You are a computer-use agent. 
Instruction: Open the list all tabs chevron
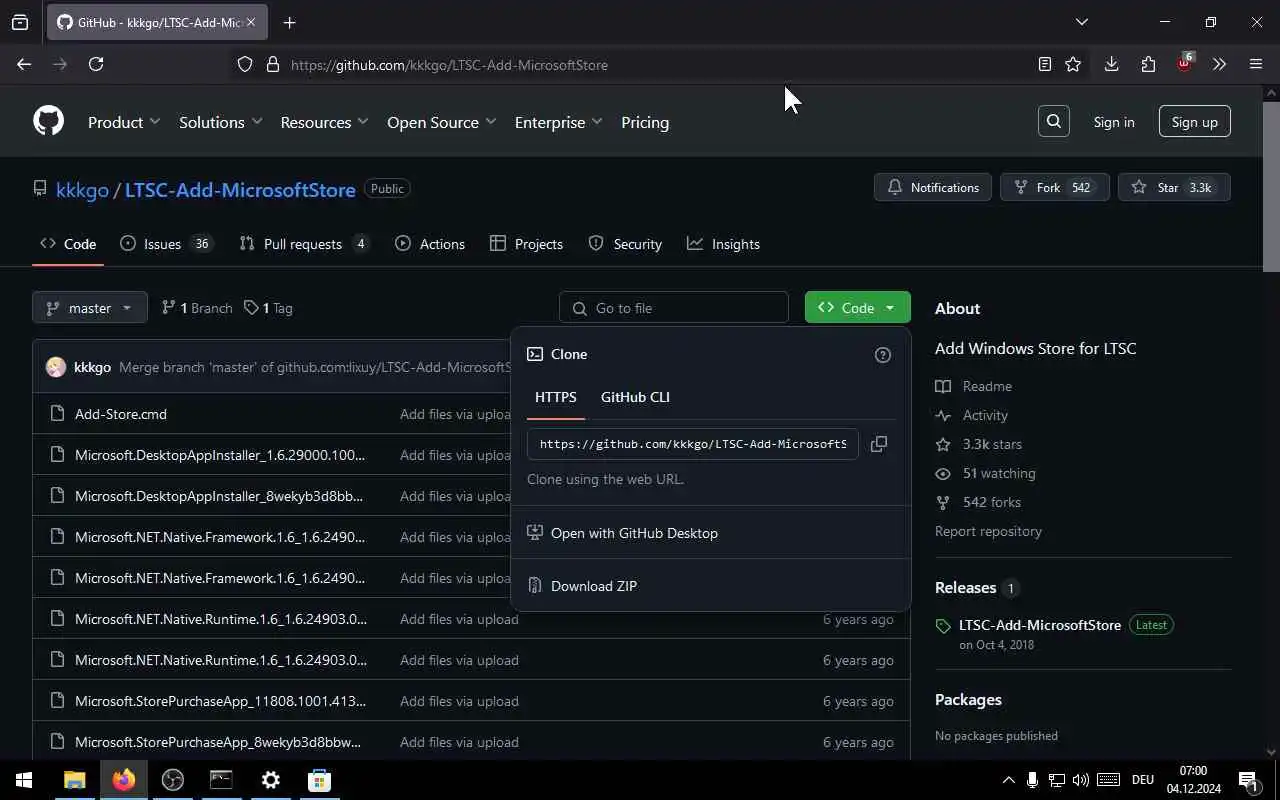1081,22
